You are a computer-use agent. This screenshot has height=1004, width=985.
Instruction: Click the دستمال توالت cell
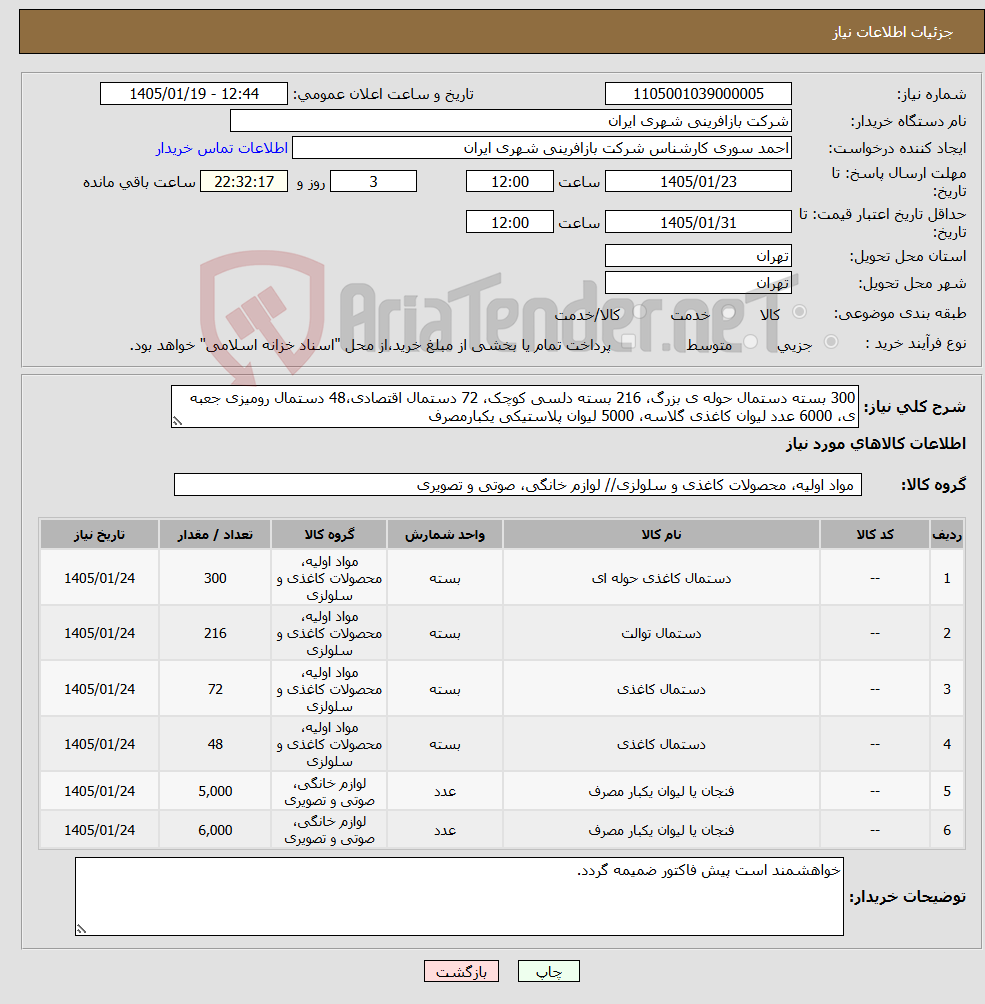click(661, 633)
